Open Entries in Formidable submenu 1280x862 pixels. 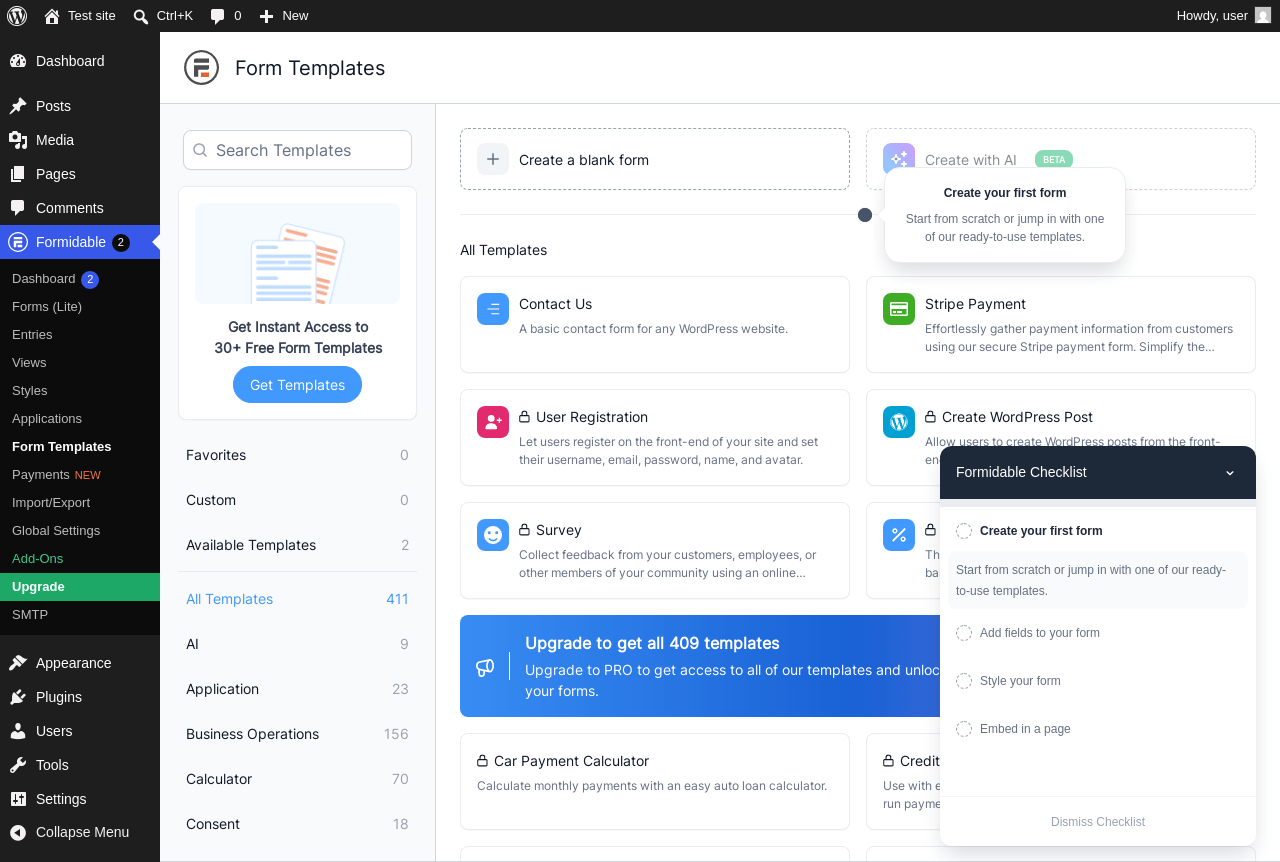tap(80, 335)
